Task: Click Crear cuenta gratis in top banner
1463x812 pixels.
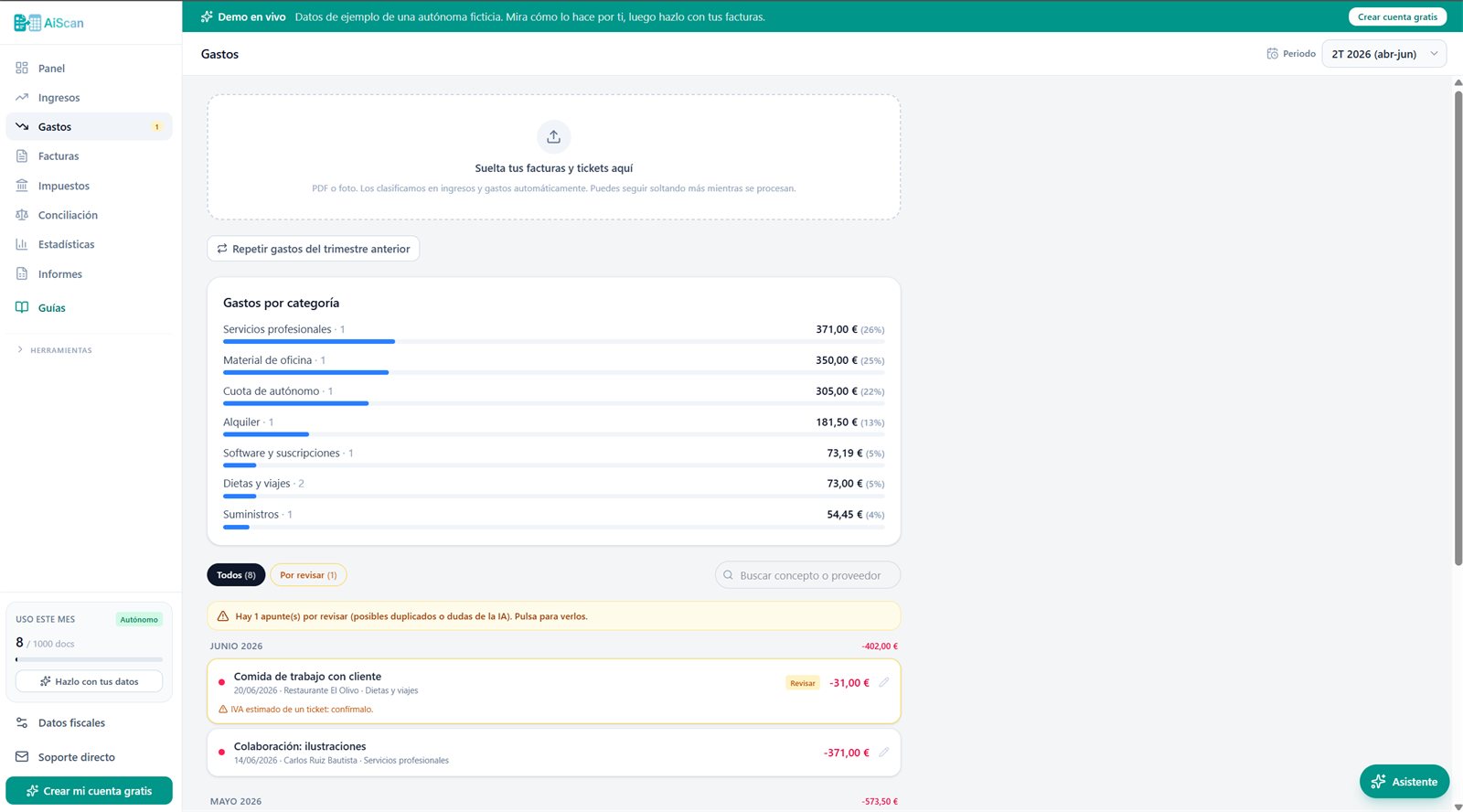Action: tap(1397, 16)
